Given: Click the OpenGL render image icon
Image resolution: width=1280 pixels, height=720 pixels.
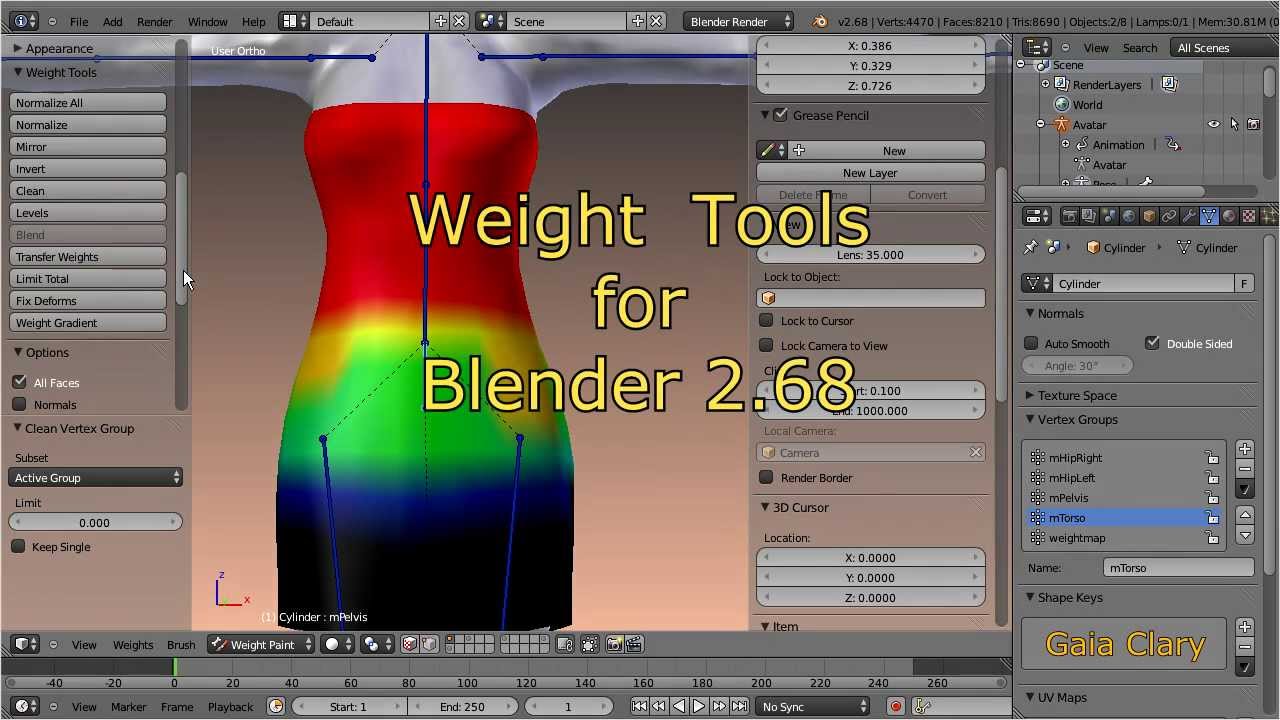Looking at the screenshot, I should 615,645.
